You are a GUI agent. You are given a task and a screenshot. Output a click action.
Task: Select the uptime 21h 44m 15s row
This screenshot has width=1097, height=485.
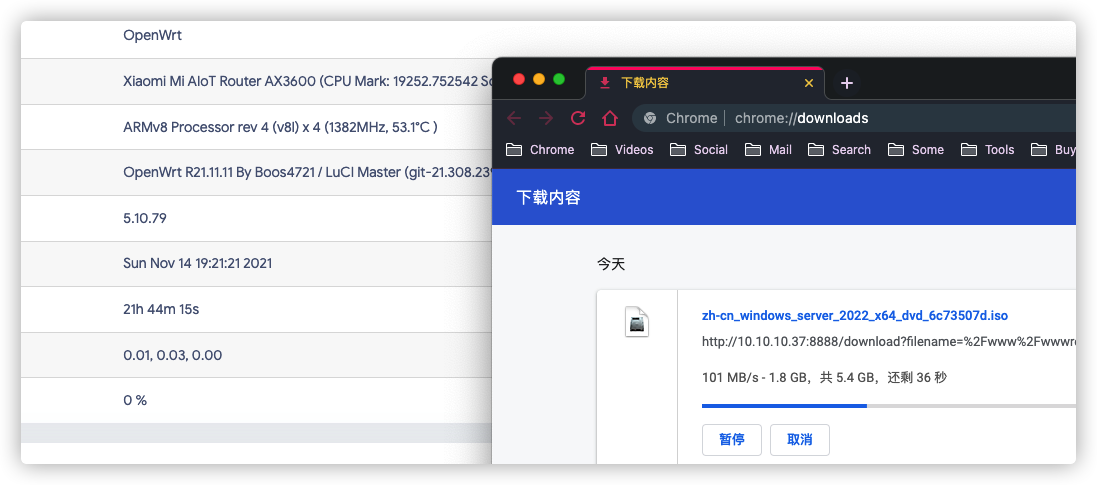(x=256, y=309)
